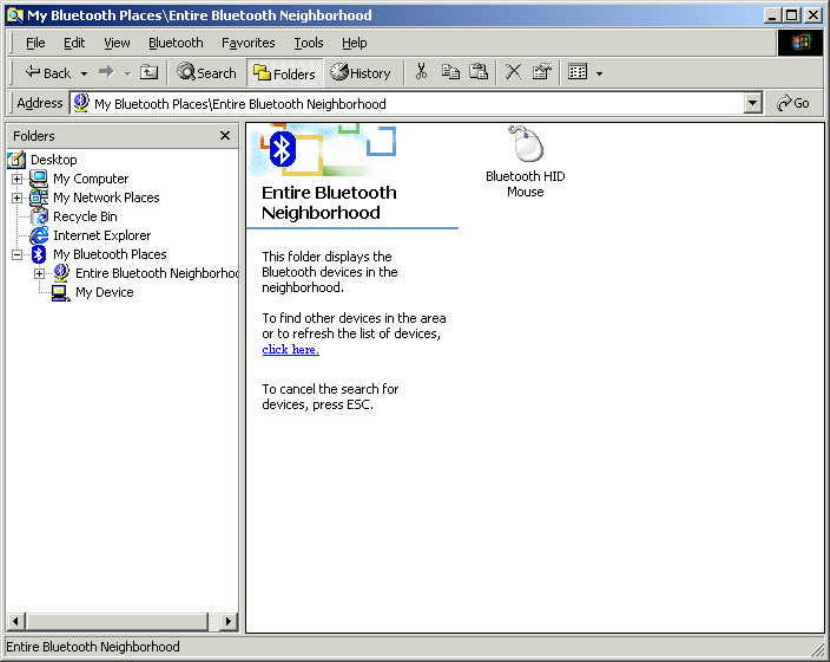Click the Back arrow toolbar button

tap(47, 72)
